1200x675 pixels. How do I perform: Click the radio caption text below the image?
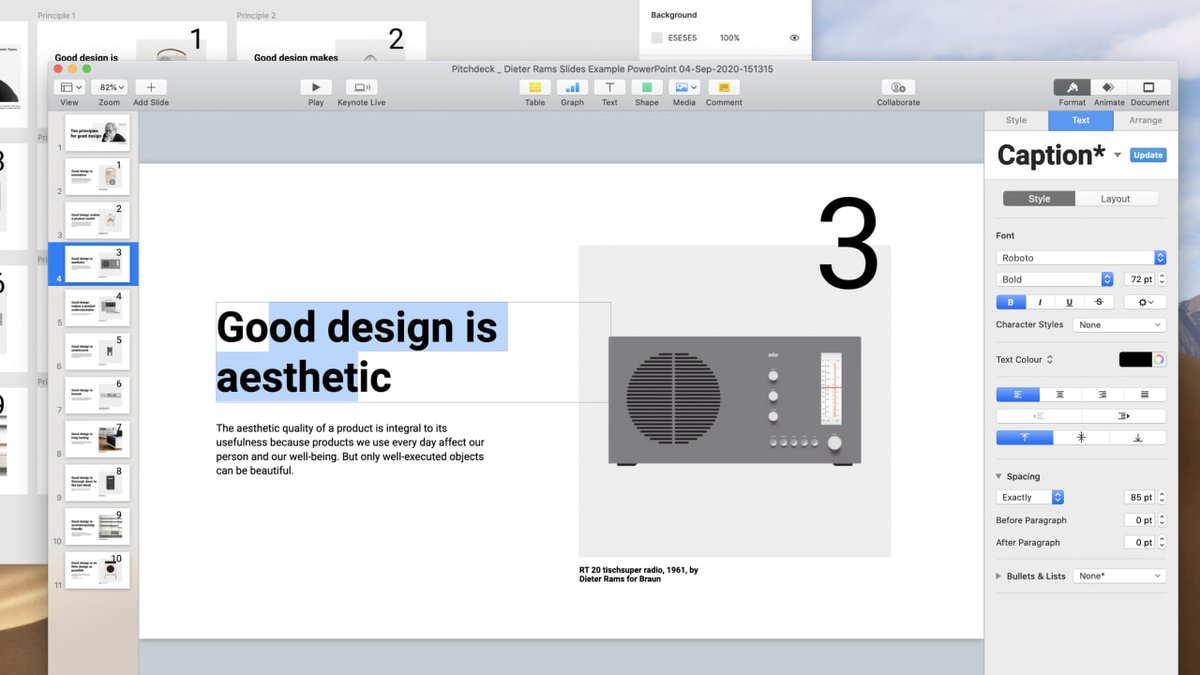[x=639, y=574]
